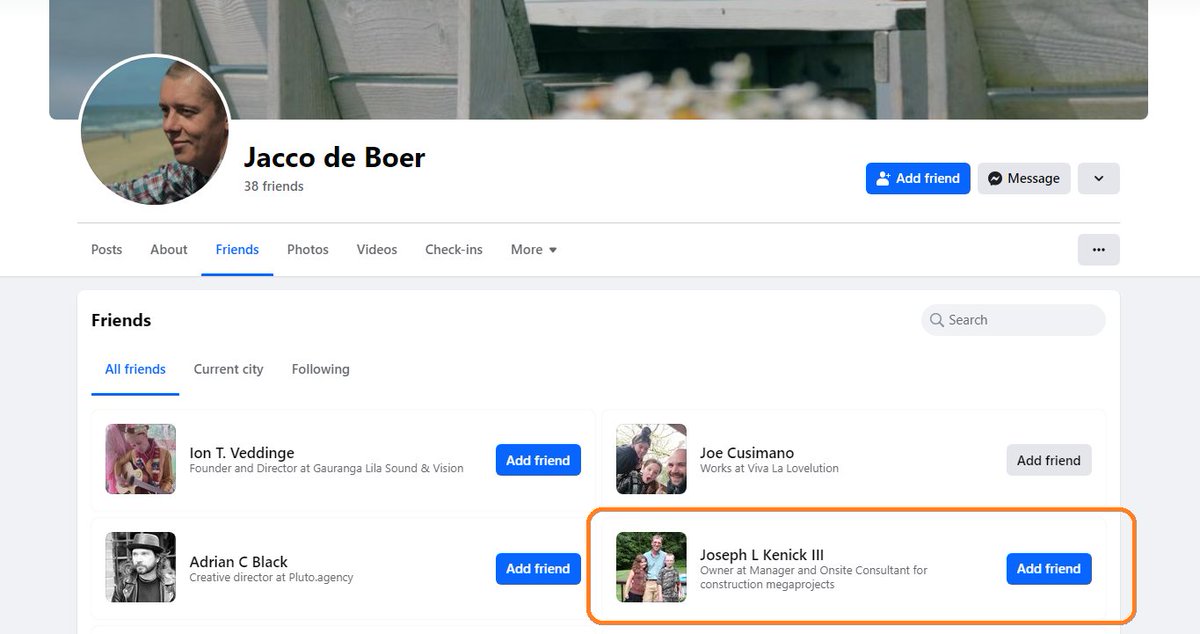Image resolution: width=1200 pixels, height=634 pixels.
Task: Add Adrian C Black as friend
Action: coord(538,568)
